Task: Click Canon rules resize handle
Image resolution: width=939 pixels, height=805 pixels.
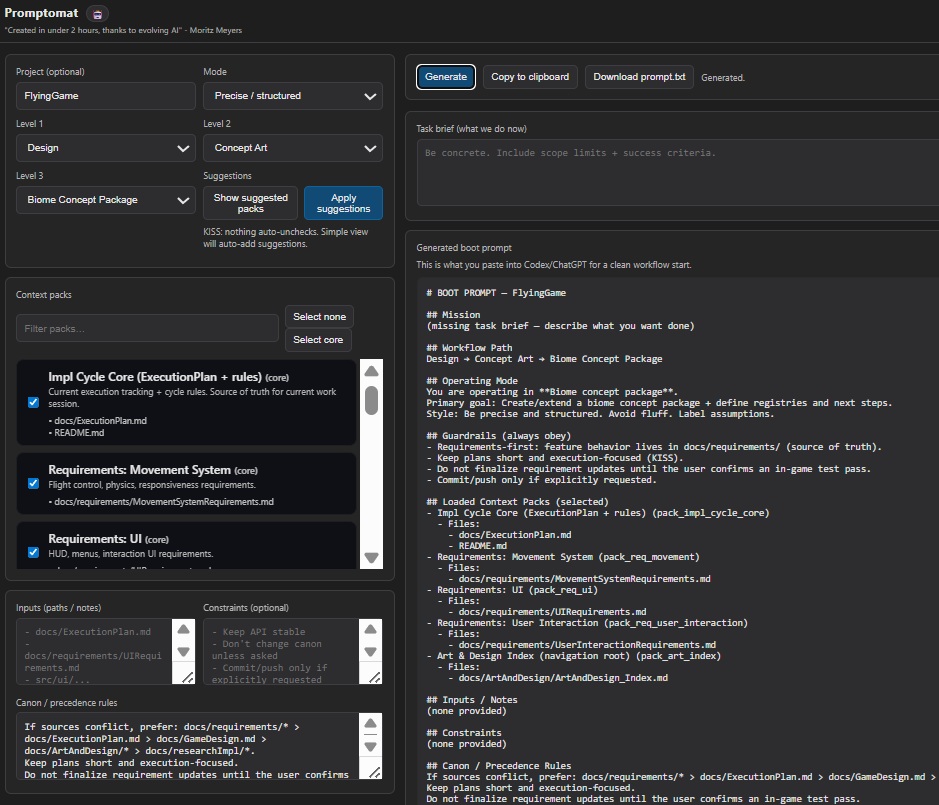Action: coord(375,772)
